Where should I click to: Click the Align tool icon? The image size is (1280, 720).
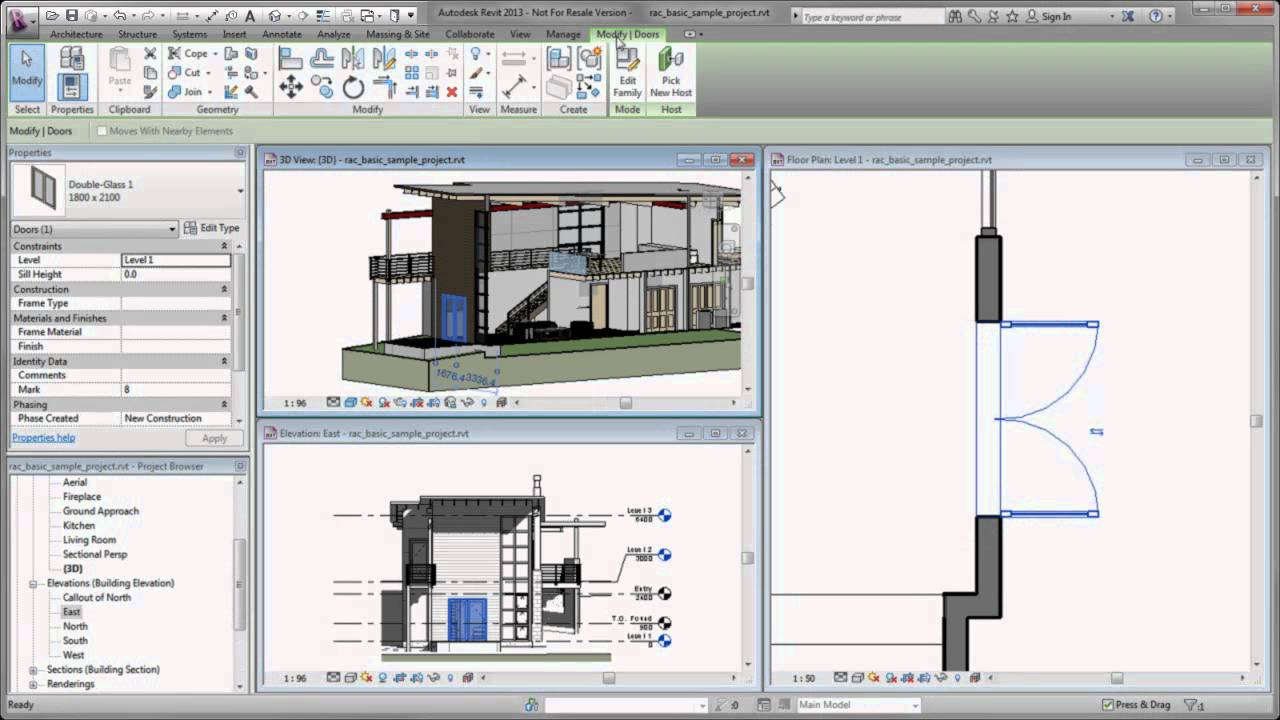coord(291,58)
